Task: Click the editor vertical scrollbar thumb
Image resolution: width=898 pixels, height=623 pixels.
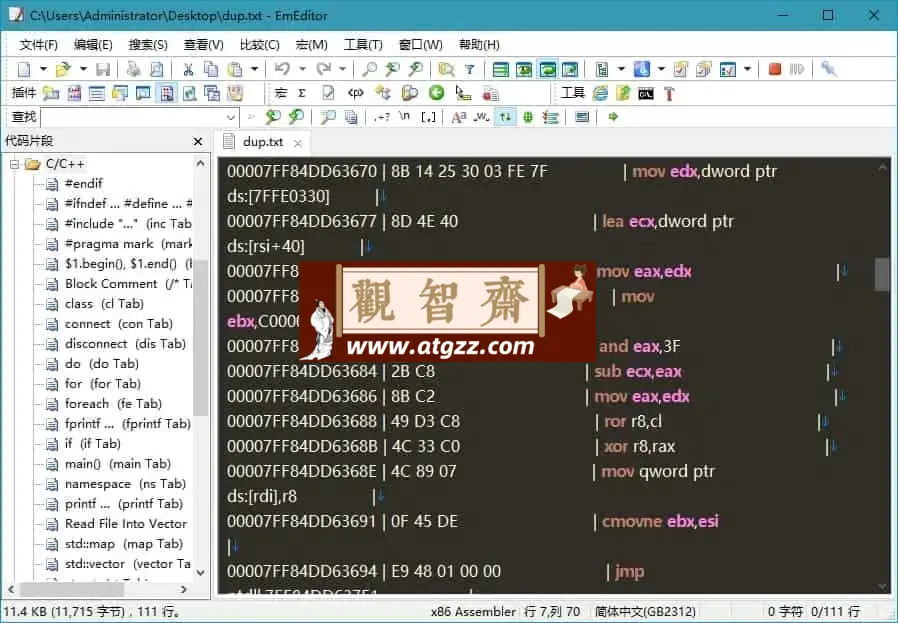Action: pos(882,274)
